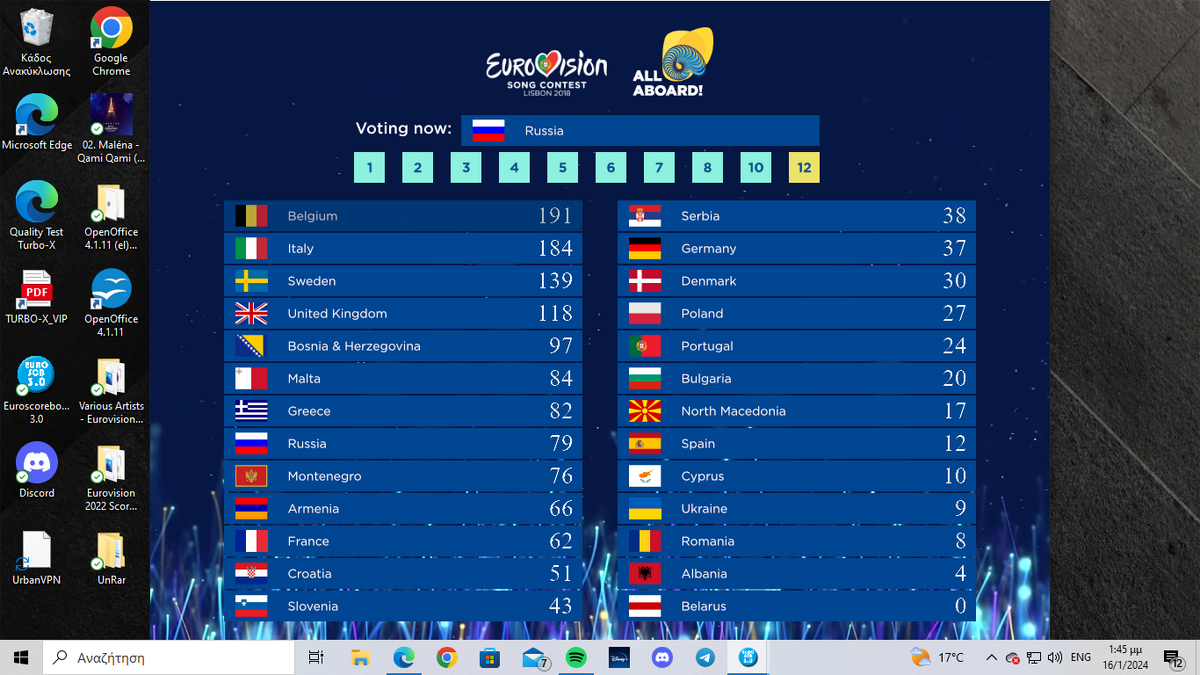Open the TURBO-X_VIP PDF file
The image size is (1200, 675).
point(37,297)
